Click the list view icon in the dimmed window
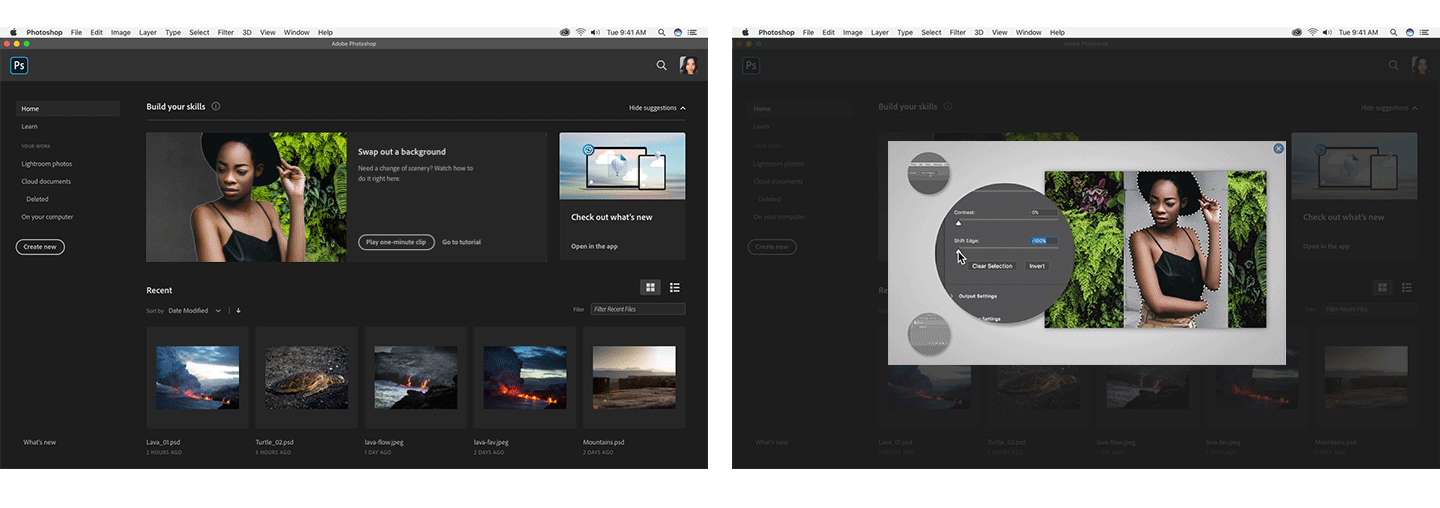This screenshot has height=508, width=1440. tap(1407, 288)
